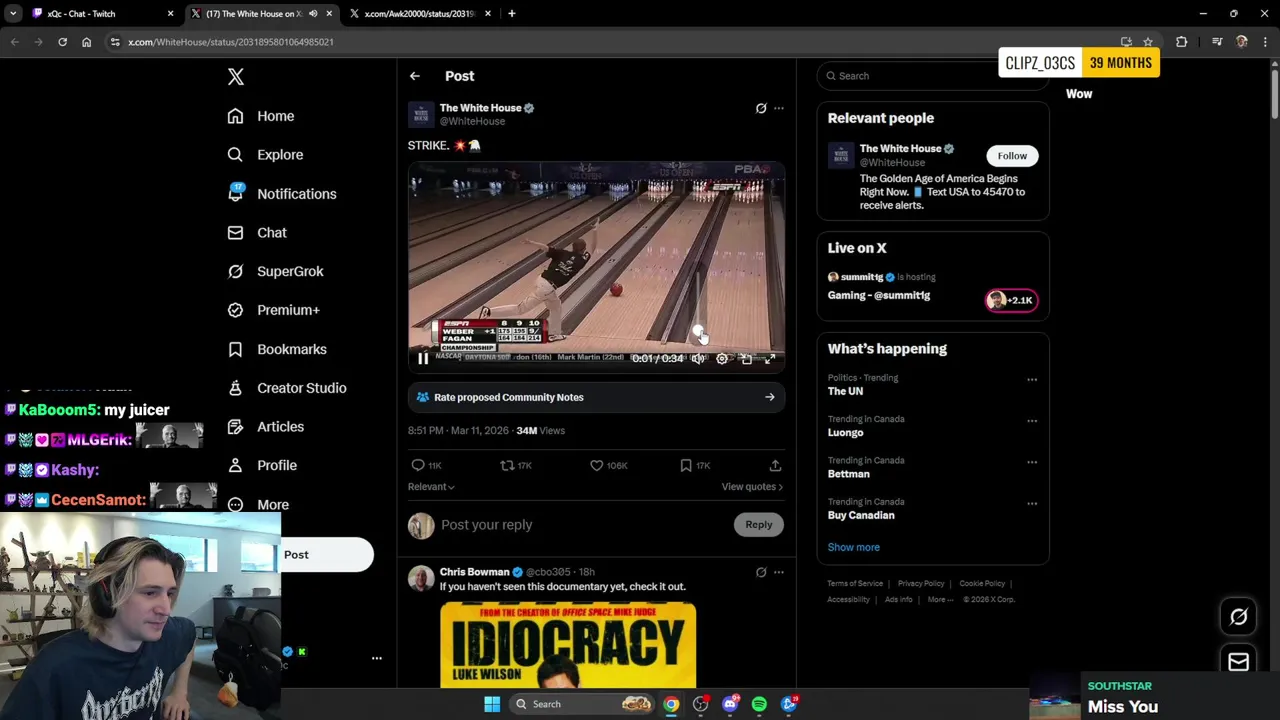Go to X home via logo
The width and height of the screenshot is (1280, 720).
(235, 77)
